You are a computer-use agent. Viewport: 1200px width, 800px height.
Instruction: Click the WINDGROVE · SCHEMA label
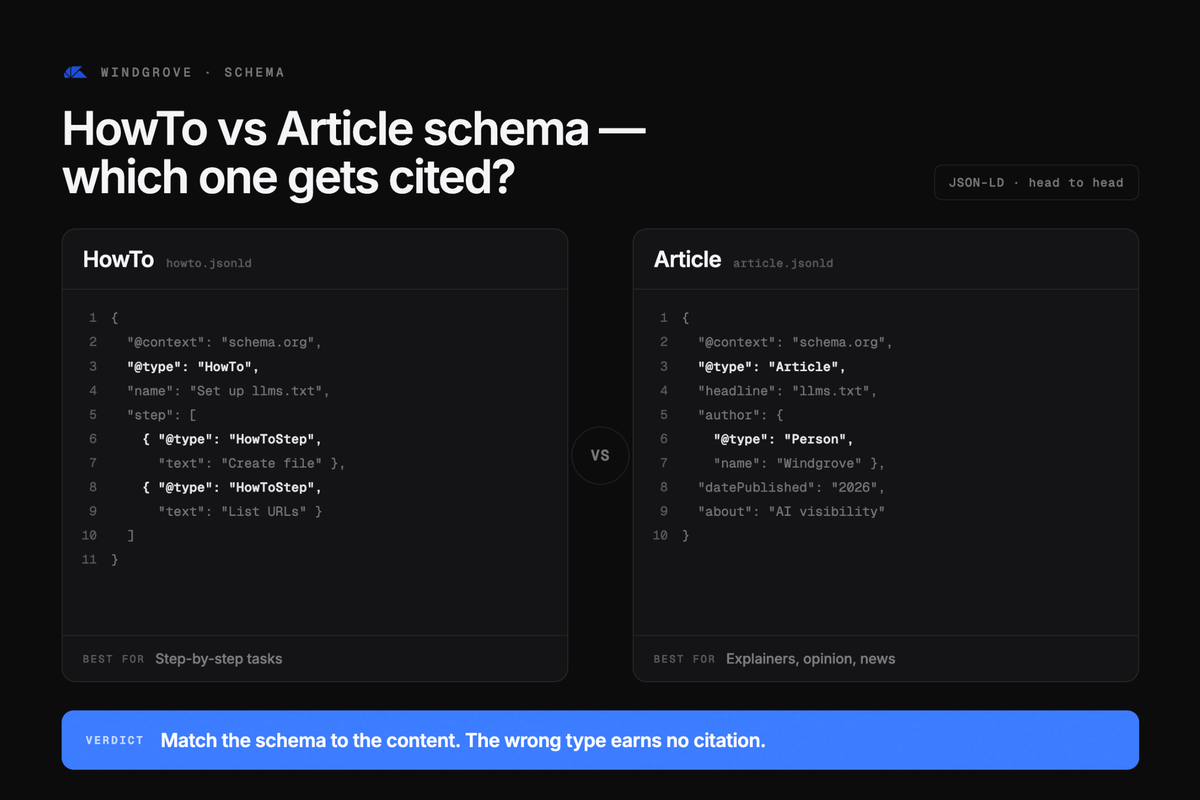point(193,73)
